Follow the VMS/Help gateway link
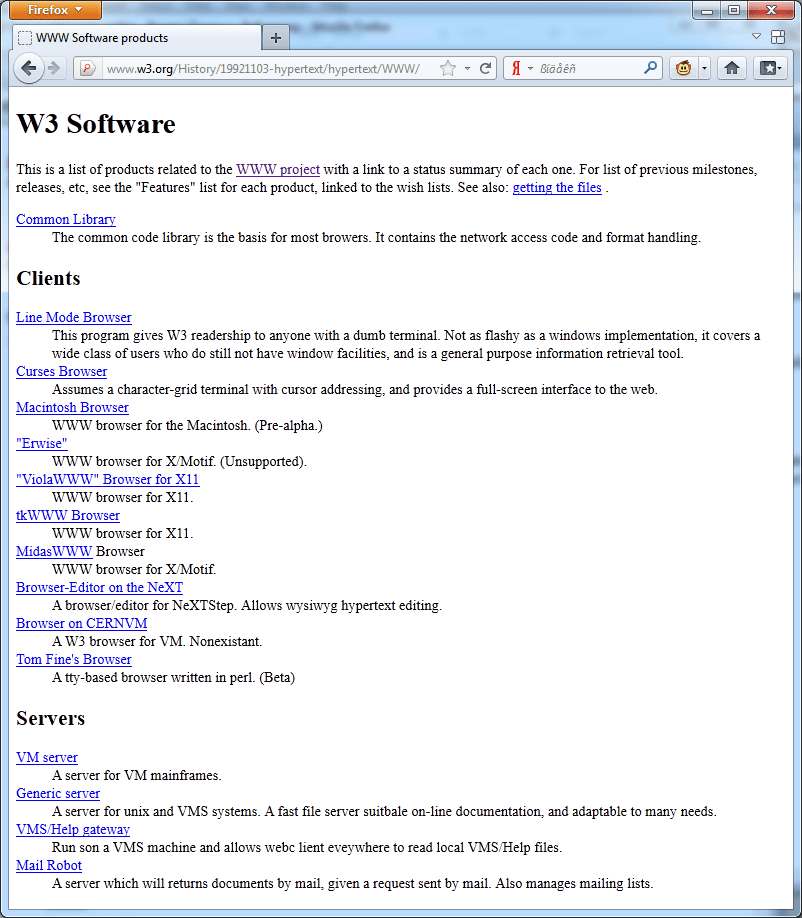The height and width of the screenshot is (918, 802). click(73, 830)
